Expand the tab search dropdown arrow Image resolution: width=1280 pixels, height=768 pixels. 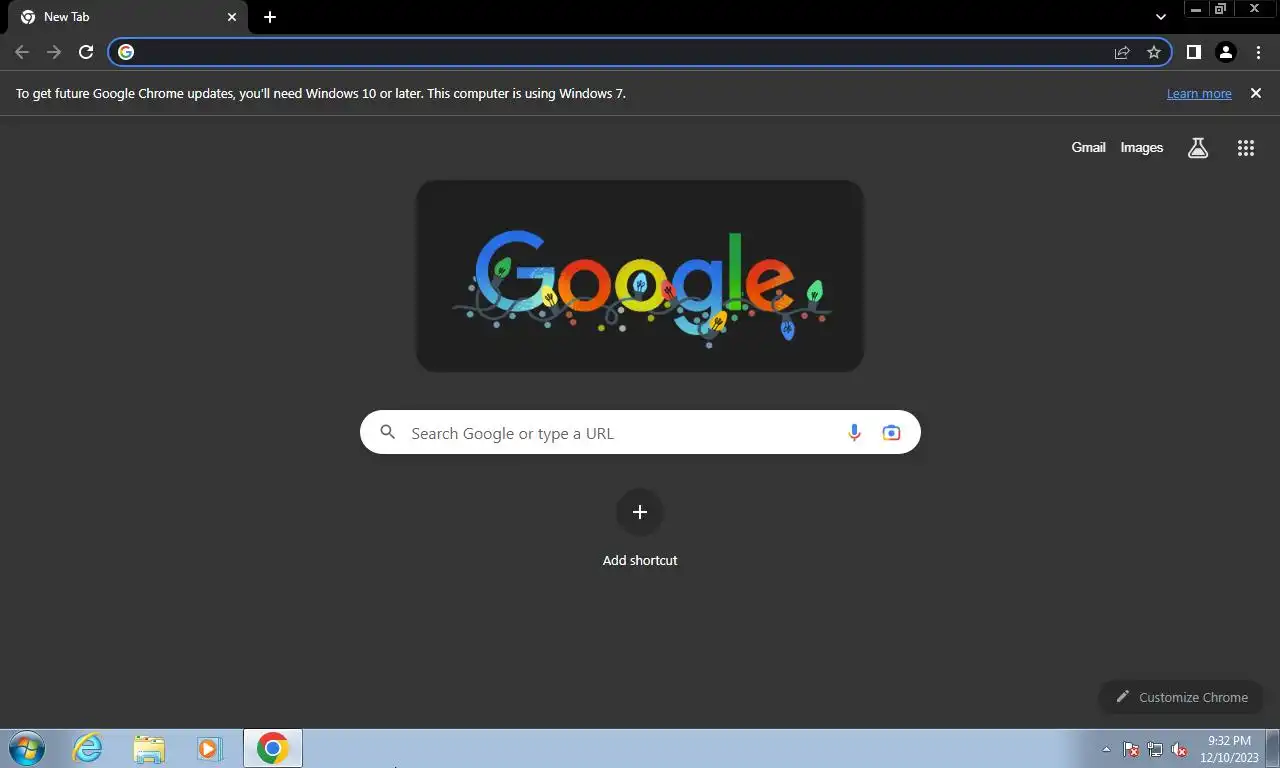(1161, 17)
